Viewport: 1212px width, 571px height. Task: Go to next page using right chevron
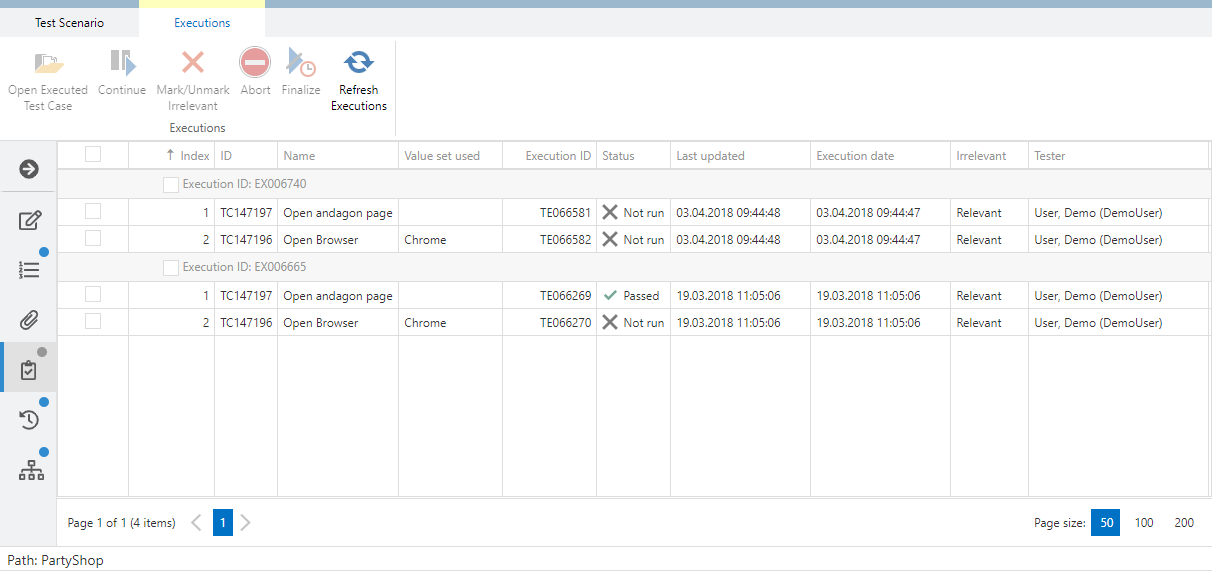(x=246, y=522)
